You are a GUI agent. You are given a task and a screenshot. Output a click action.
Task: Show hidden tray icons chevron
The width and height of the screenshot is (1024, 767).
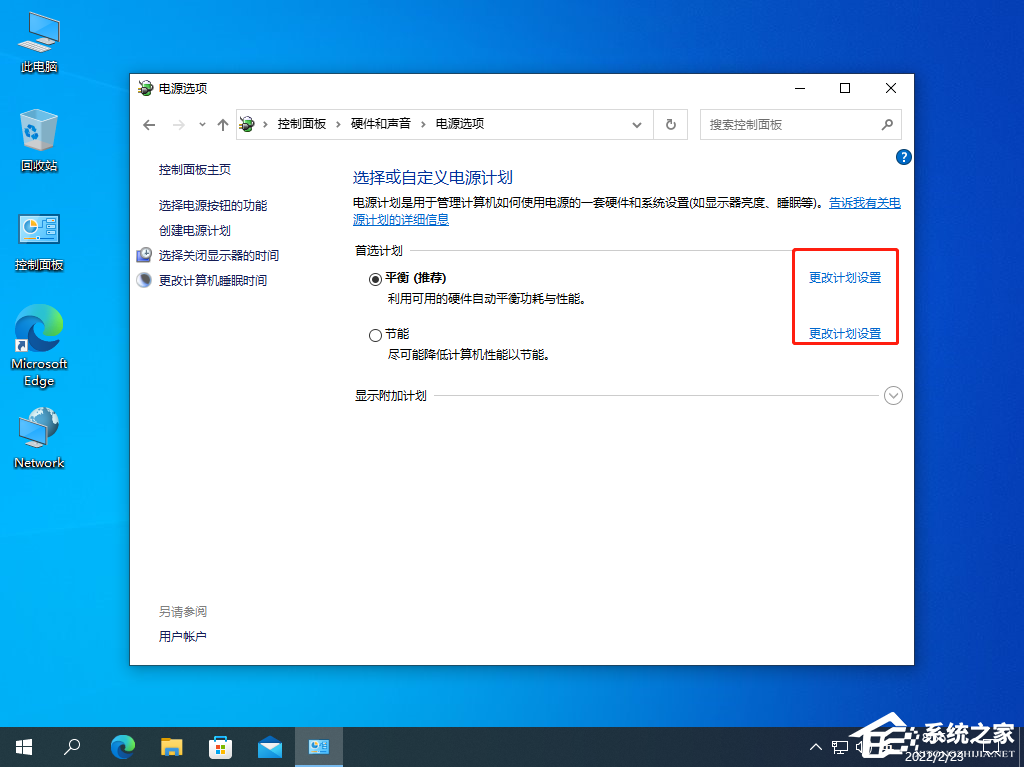(x=816, y=747)
